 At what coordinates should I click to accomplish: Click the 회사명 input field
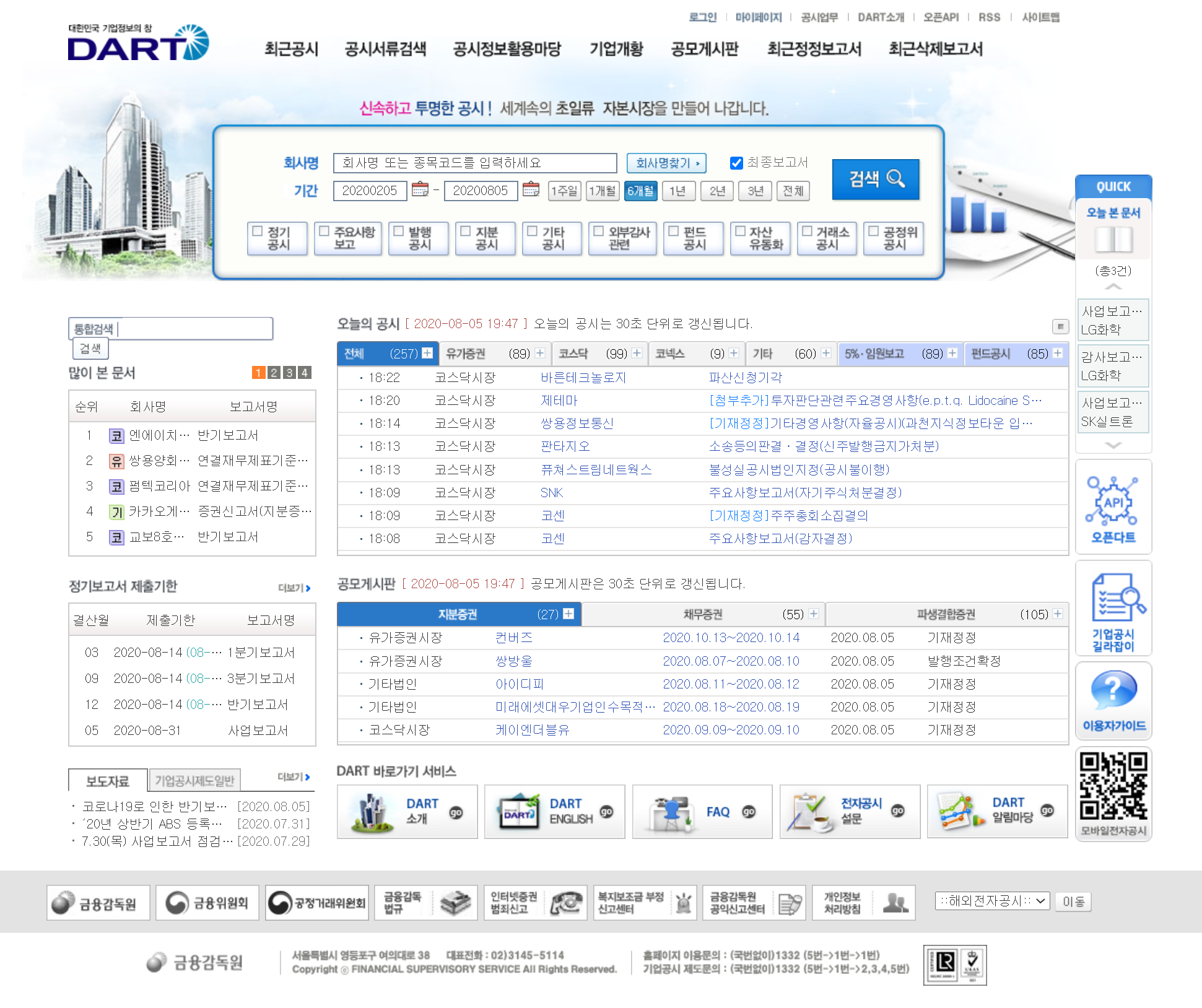[x=474, y=163]
